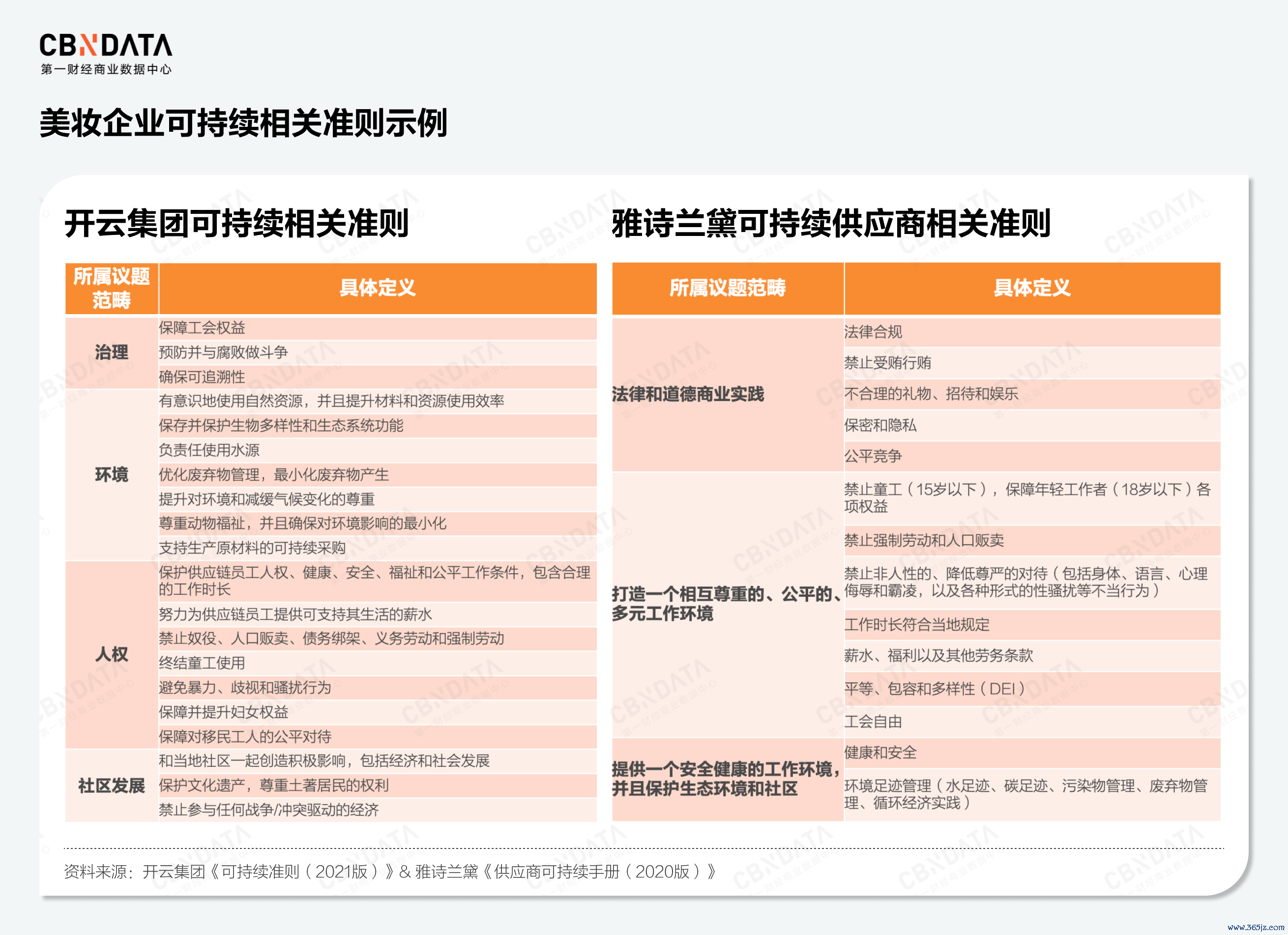Click the row 公平竞争

tap(873, 456)
